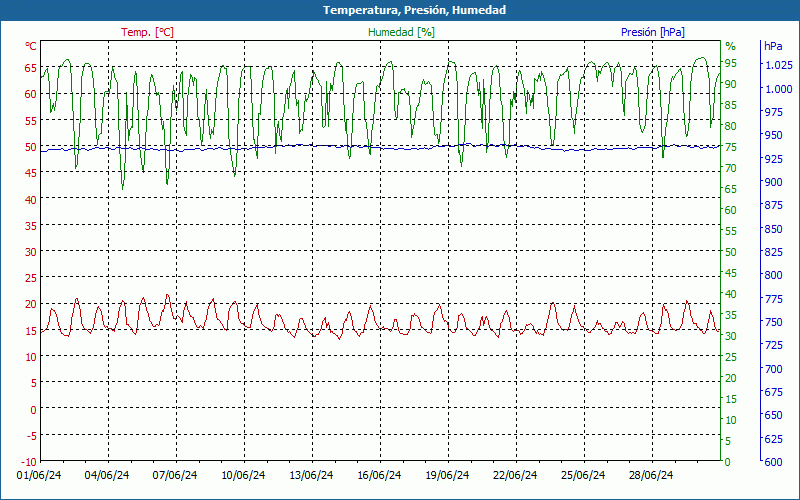Viewport: 800px width, 500px height.
Task: Click the '28/06/24' date label
Action: pos(652,476)
